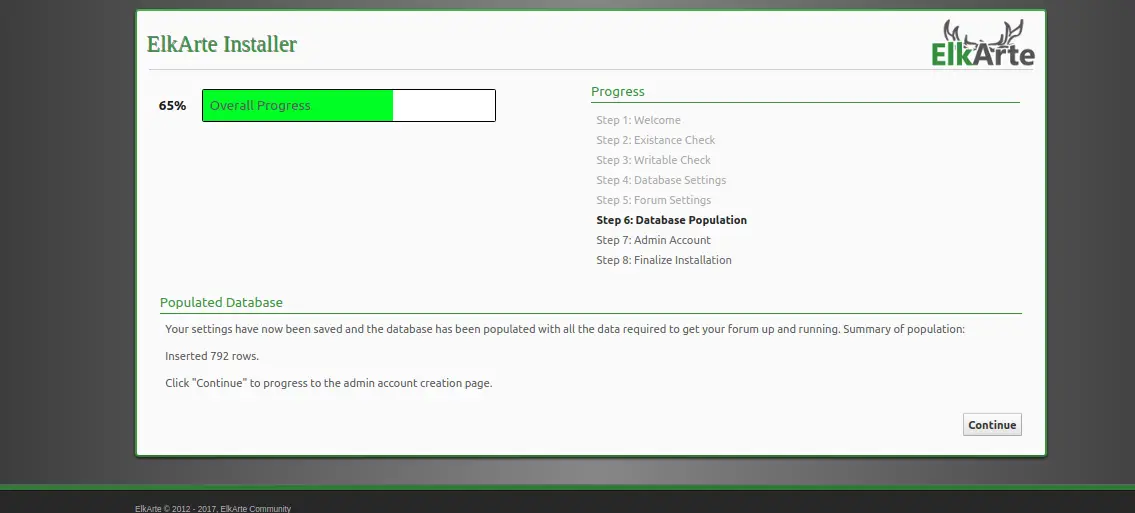The height and width of the screenshot is (513, 1135).
Task: Click the Overall Progress bar
Action: (349, 106)
